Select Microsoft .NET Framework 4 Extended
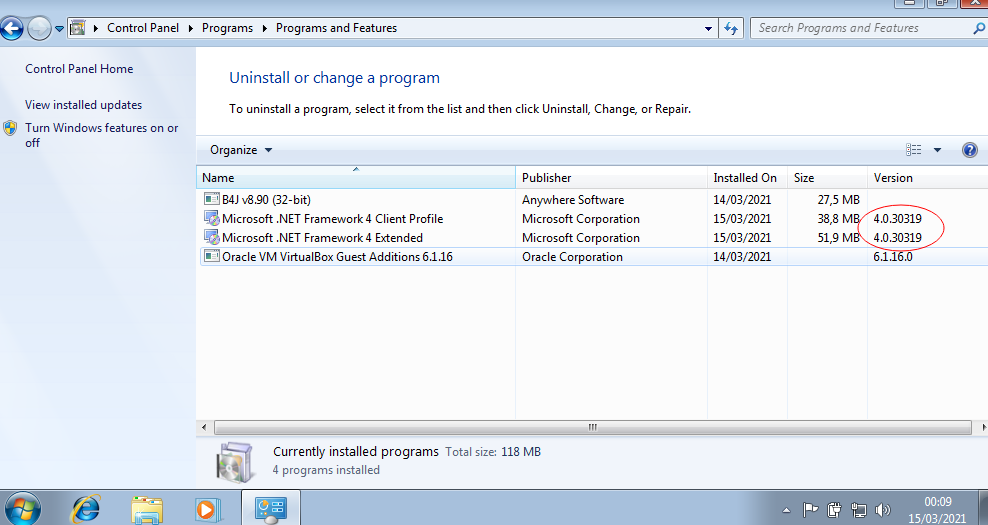The height and width of the screenshot is (525, 988). point(592,238)
